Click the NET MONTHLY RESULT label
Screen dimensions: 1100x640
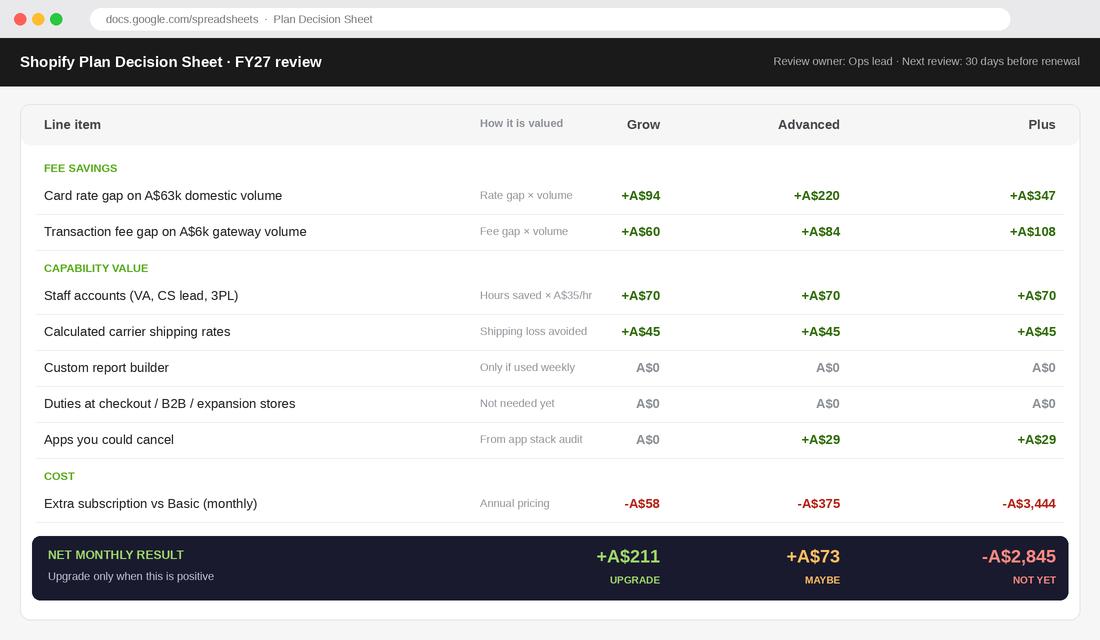point(116,555)
